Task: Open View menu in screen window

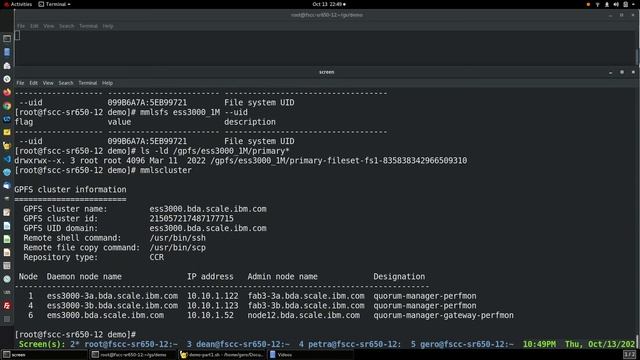Action: 48,83
